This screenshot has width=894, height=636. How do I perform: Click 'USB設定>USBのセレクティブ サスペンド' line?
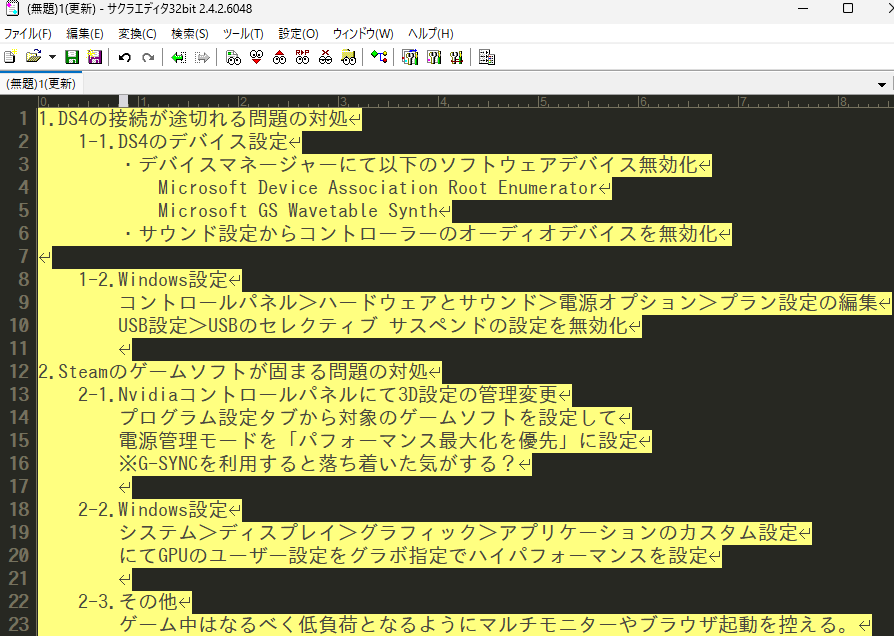click(x=372, y=325)
